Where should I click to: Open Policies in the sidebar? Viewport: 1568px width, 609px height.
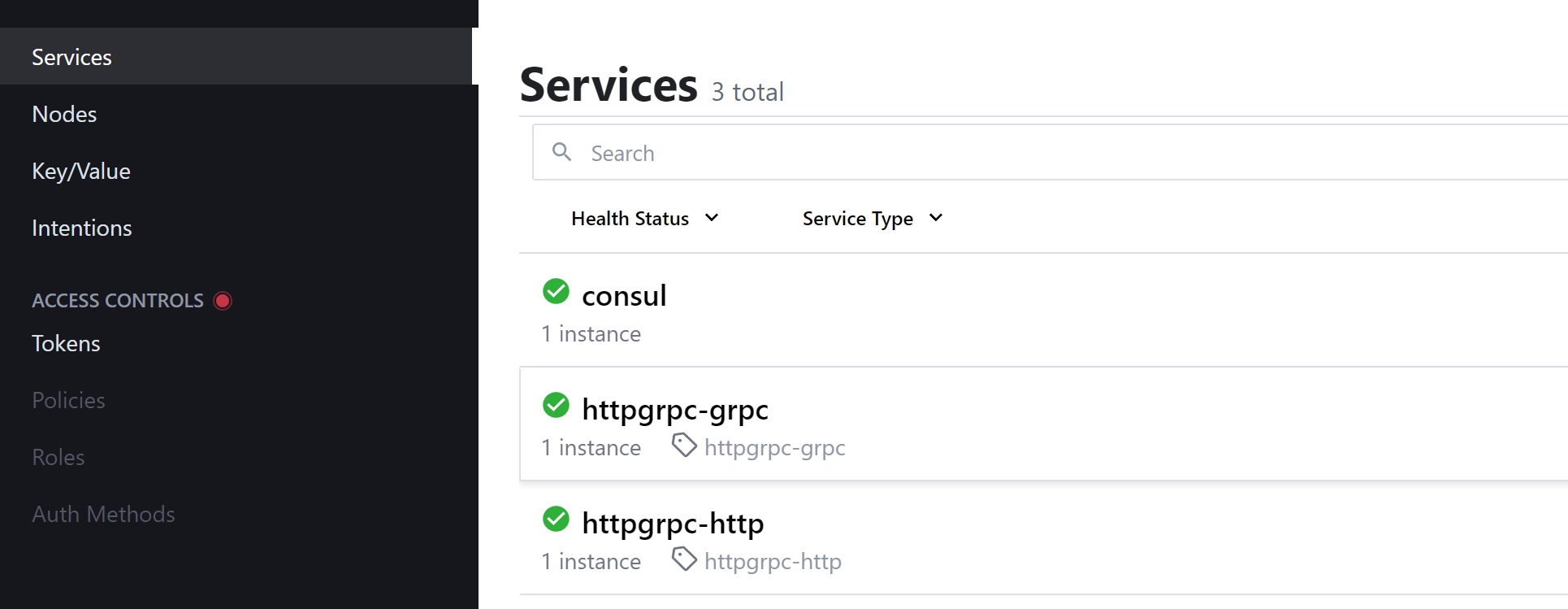click(x=68, y=400)
